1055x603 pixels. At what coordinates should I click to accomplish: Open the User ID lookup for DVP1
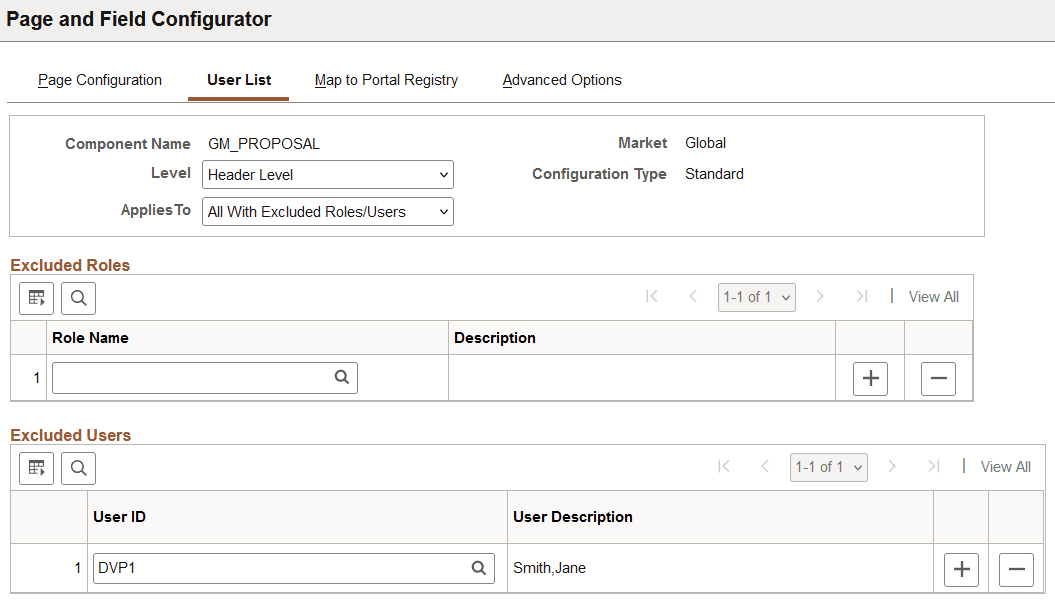(479, 568)
